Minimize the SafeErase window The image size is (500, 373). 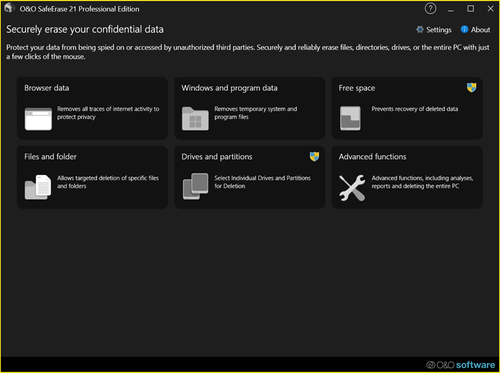coord(451,9)
